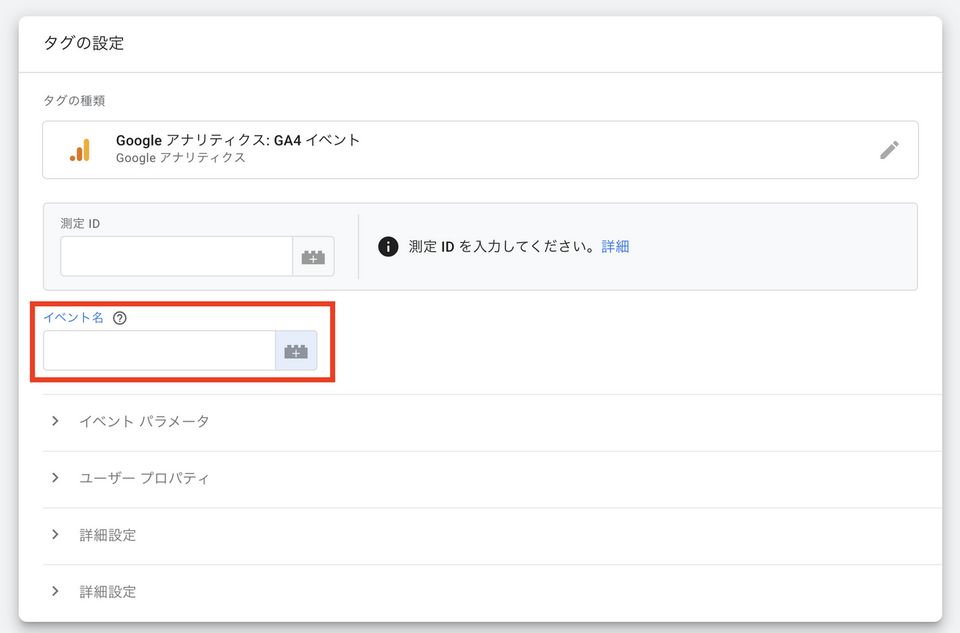Click the pencil icon to edit tag type
960x633 pixels.
coord(889,150)
